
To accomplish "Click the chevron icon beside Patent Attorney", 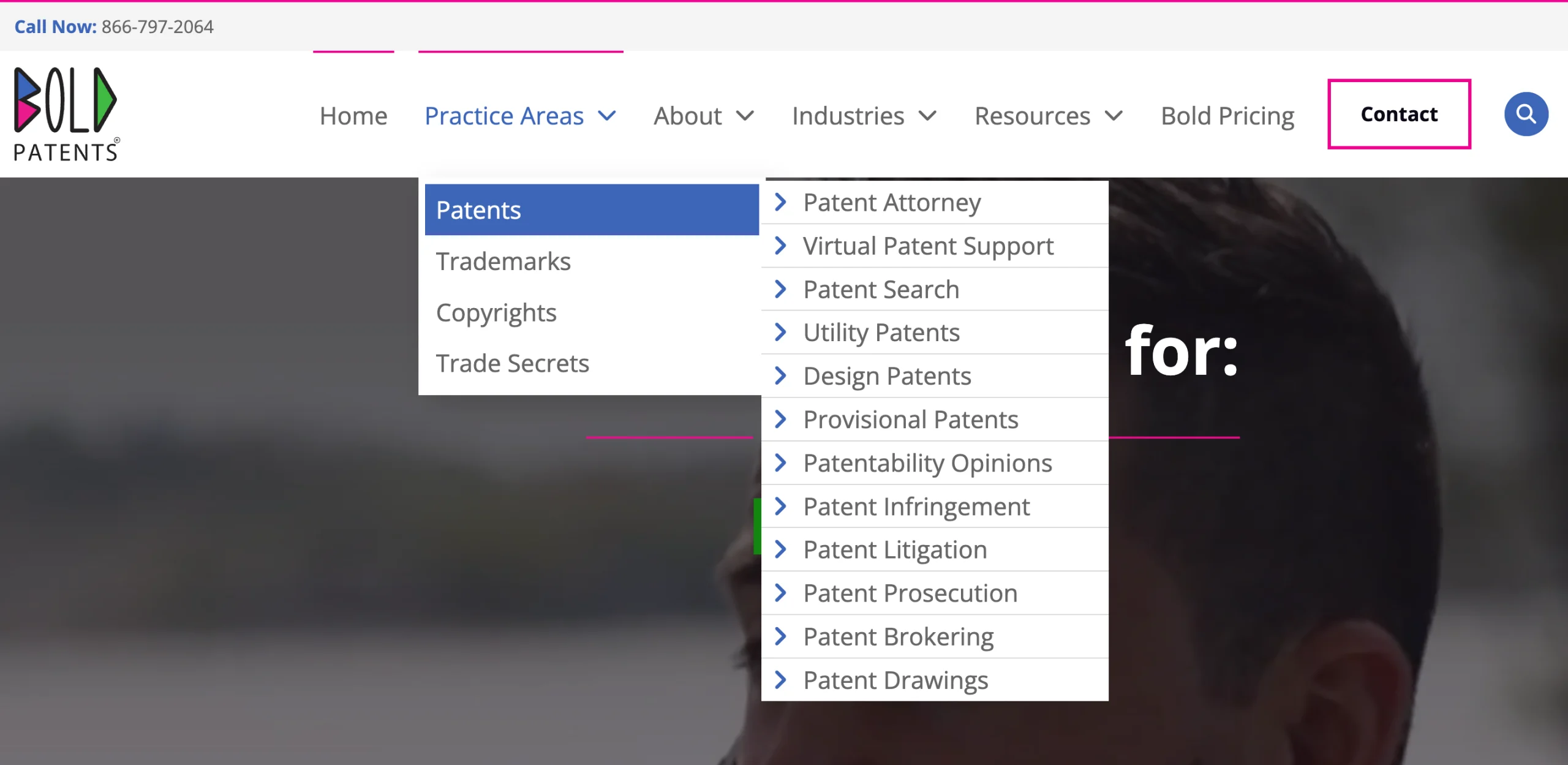I will (780, 202).
